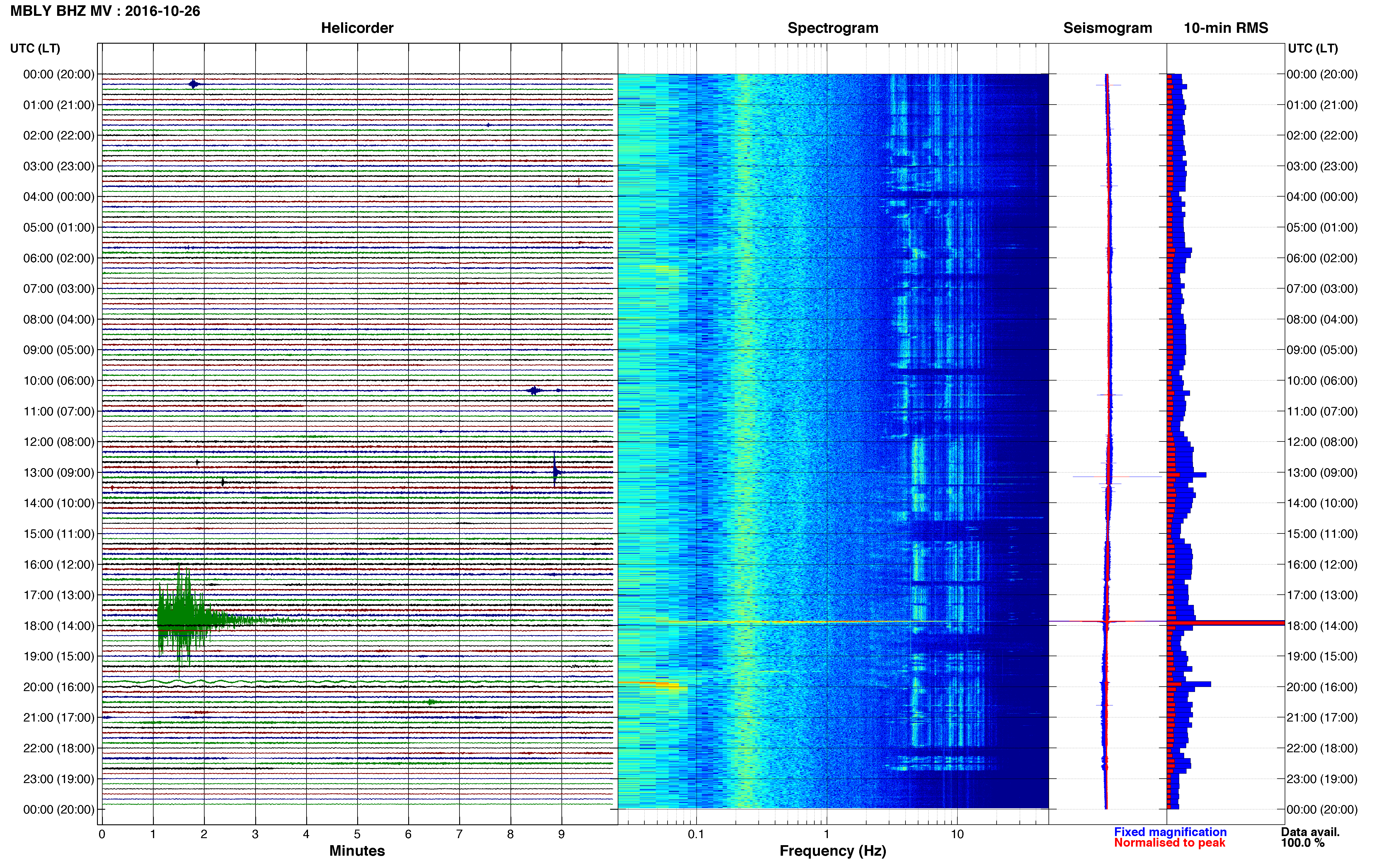Click the "0.1" tick on the Frequency axis
Screen dimensions: 1389x868
tap(696, 835)
